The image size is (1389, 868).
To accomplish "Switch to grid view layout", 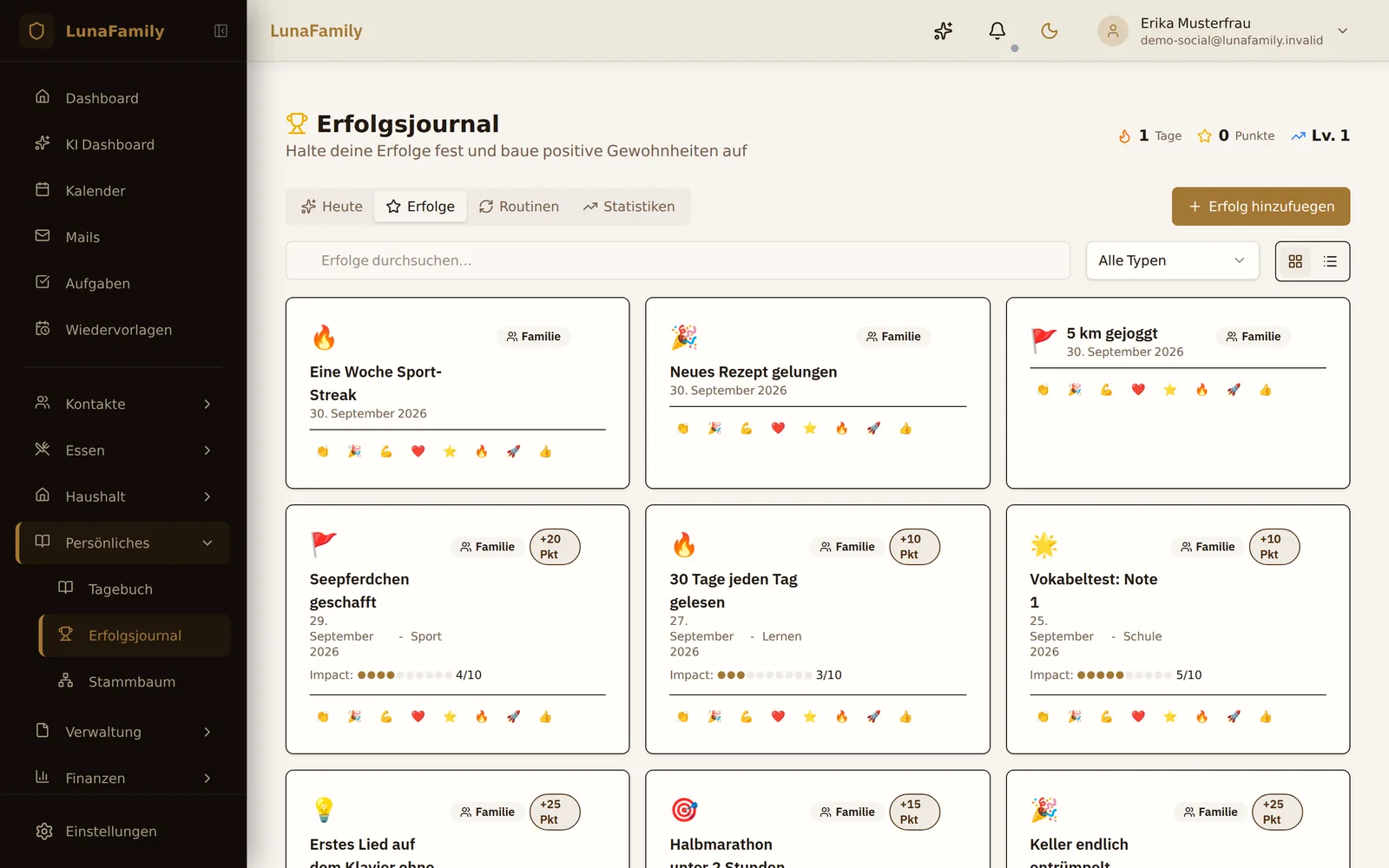I will (x=1295, y=261).
